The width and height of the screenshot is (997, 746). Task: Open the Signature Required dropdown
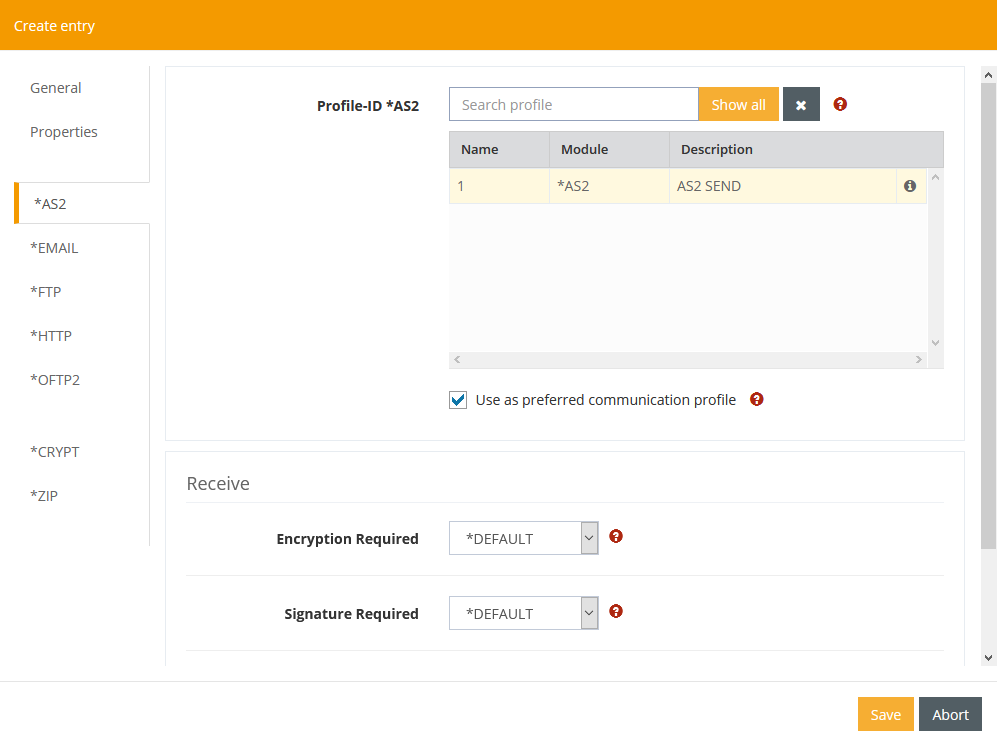[523, 614]
